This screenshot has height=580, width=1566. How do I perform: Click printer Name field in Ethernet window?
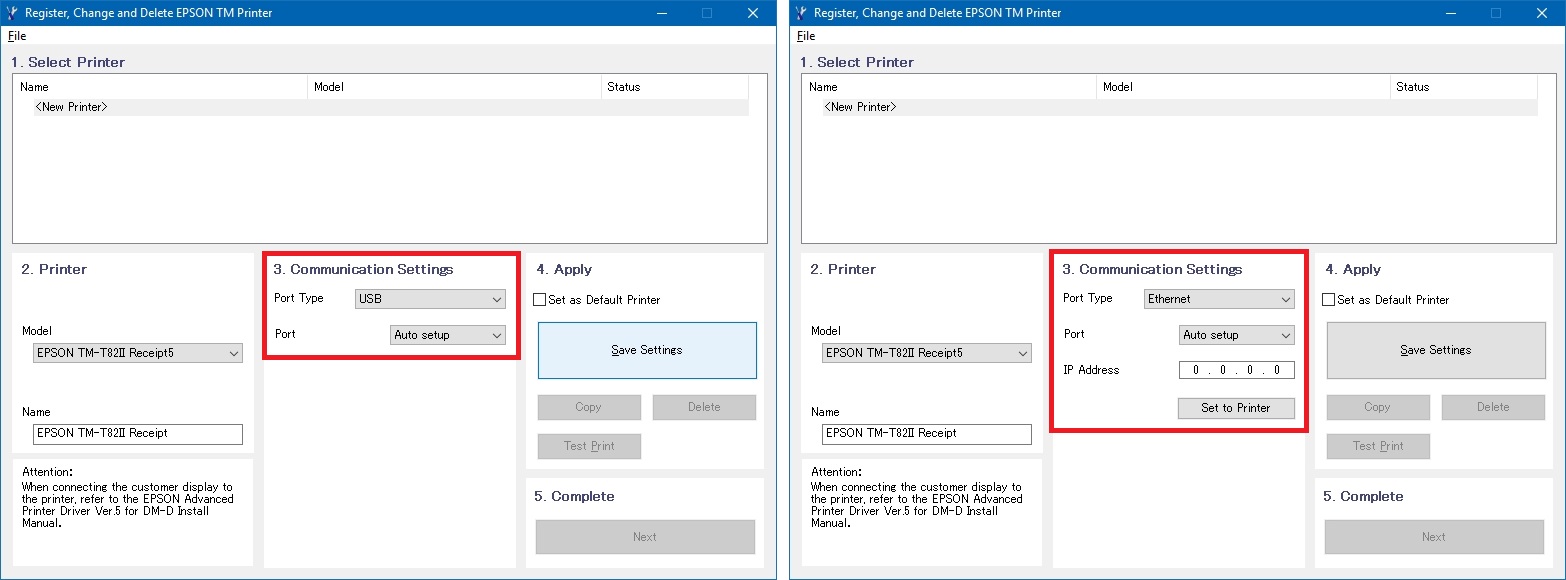pos(927,434)
